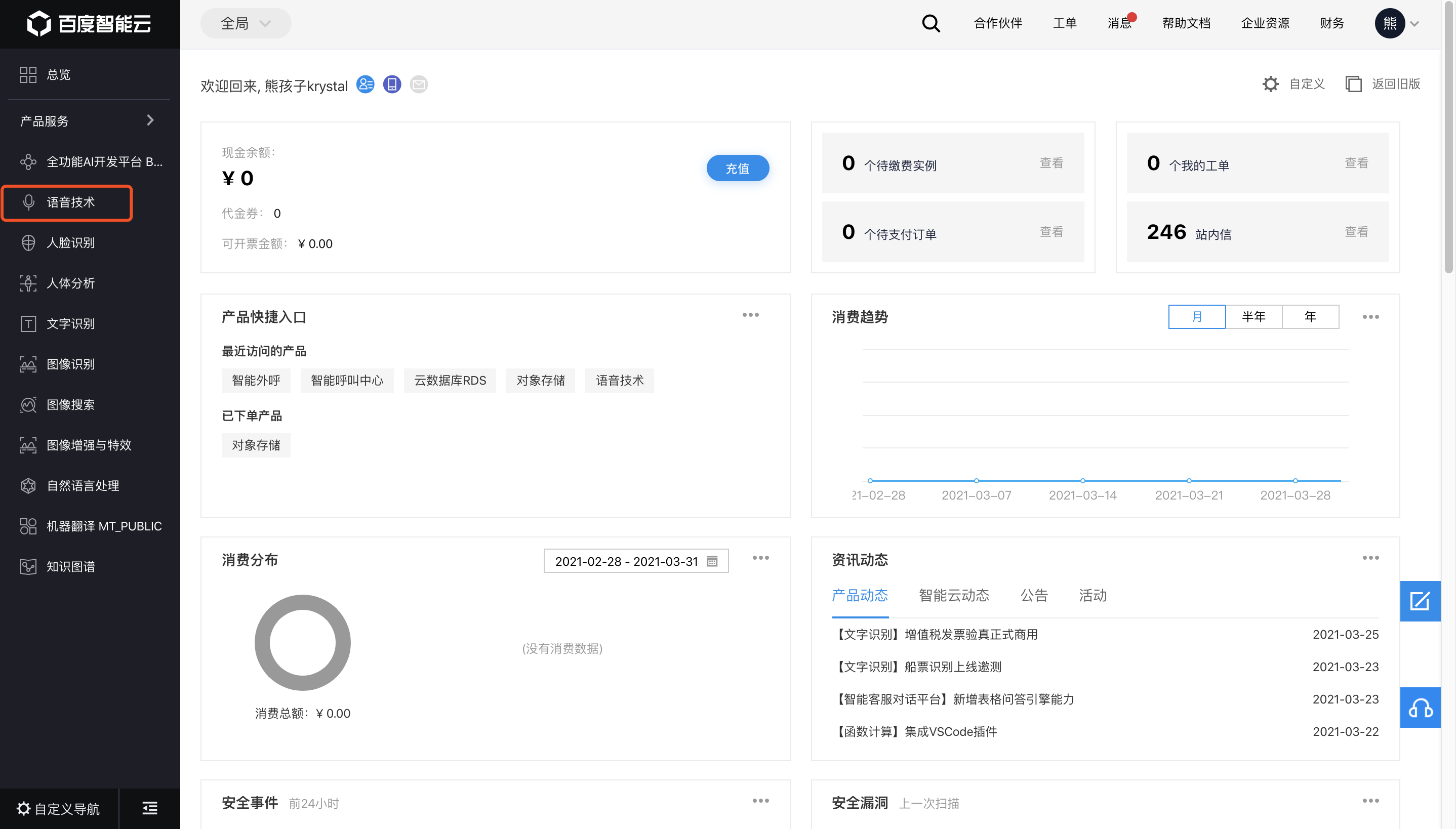Open 自定义导航 at sidebar bottom
This screenshot has width=1456, height=829.
[59, 809]
